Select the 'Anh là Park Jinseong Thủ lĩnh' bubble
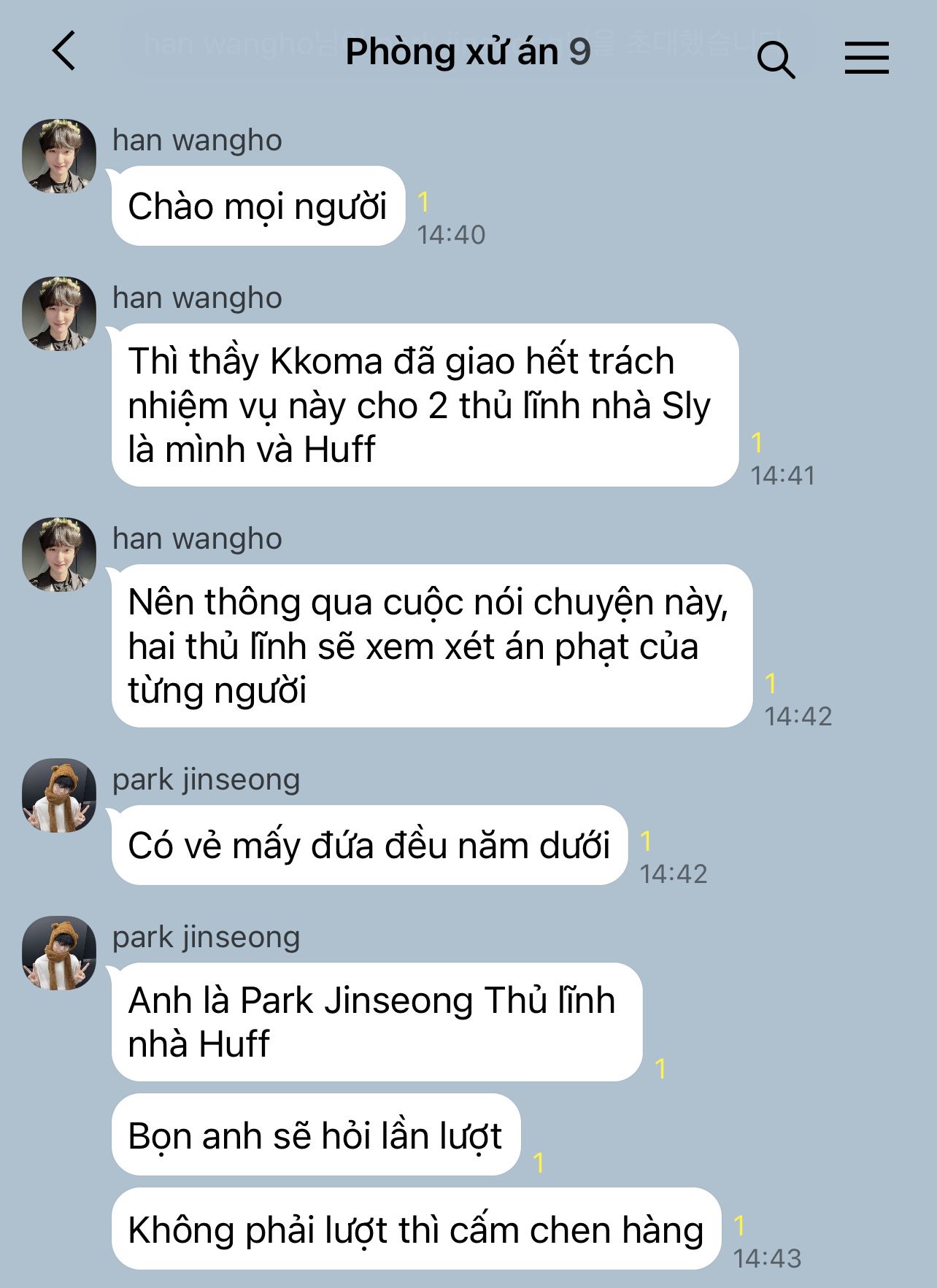Viewport: 937px width, 1288px height. click(377, 1022)
